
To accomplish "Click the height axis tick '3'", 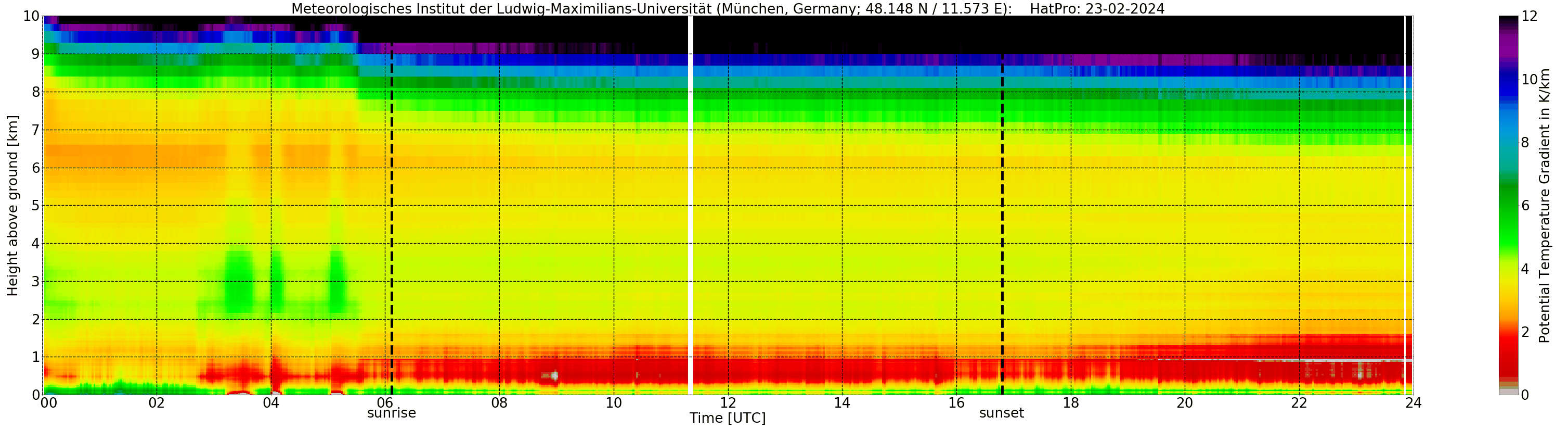I will pos(36,281).
